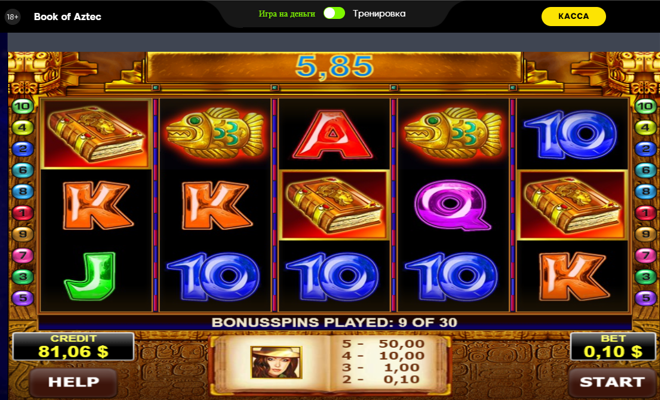Click the 18+ age rating badge
This screenshot has width=660, height=400.
[x=12, y=17]
